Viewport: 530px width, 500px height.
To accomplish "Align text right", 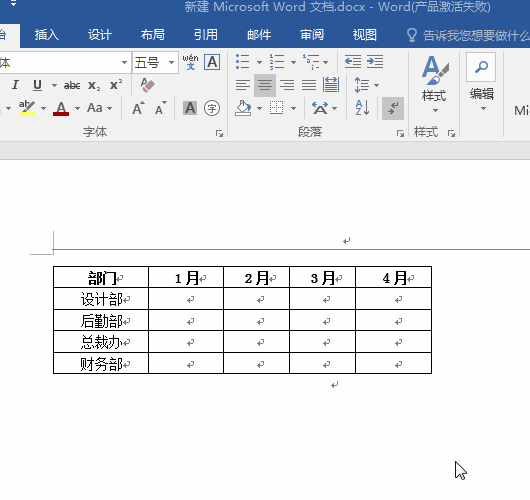I will pos(287,85).
